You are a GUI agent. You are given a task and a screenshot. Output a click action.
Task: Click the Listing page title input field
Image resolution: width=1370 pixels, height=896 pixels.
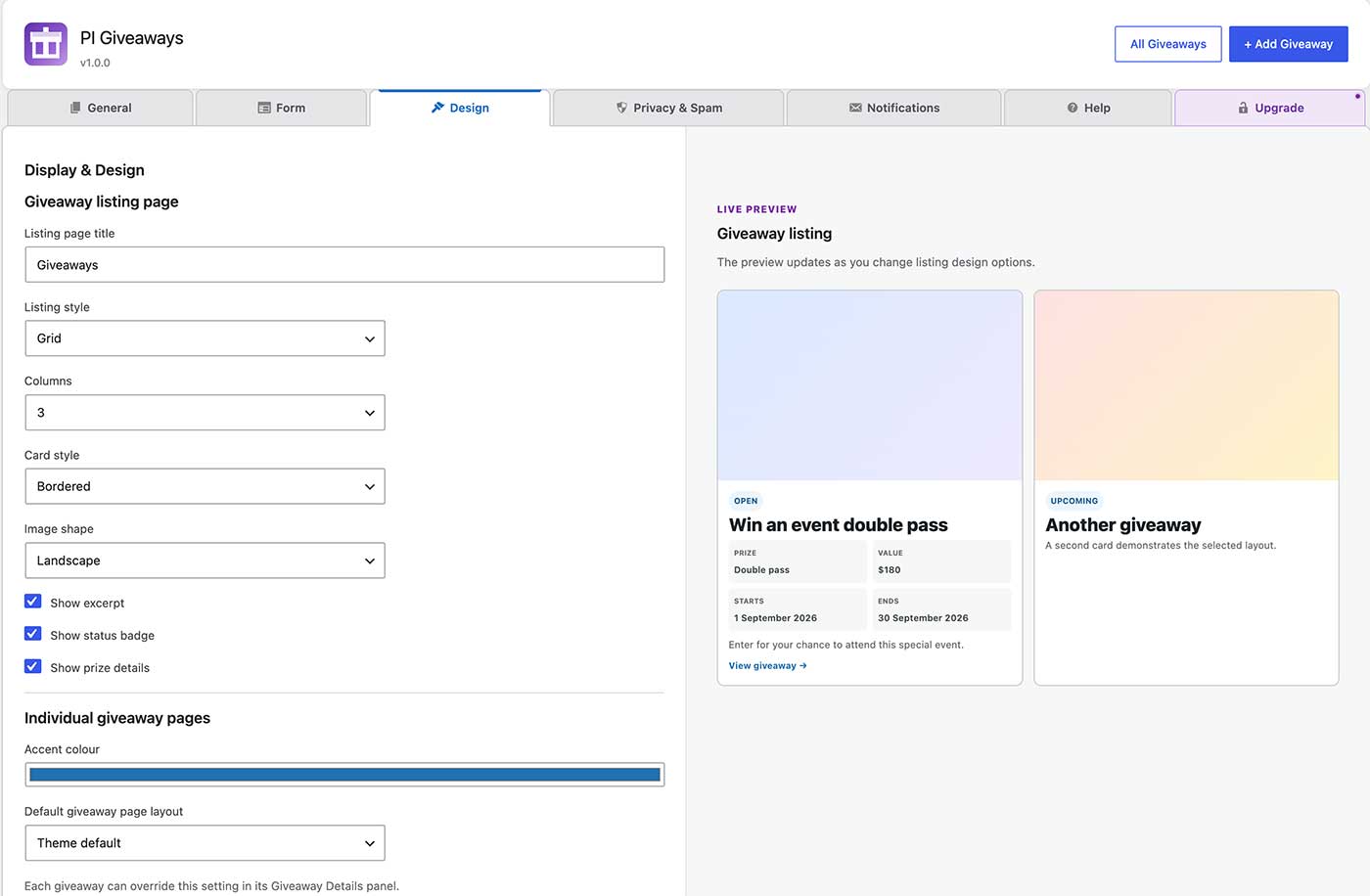tap(344, 265)
